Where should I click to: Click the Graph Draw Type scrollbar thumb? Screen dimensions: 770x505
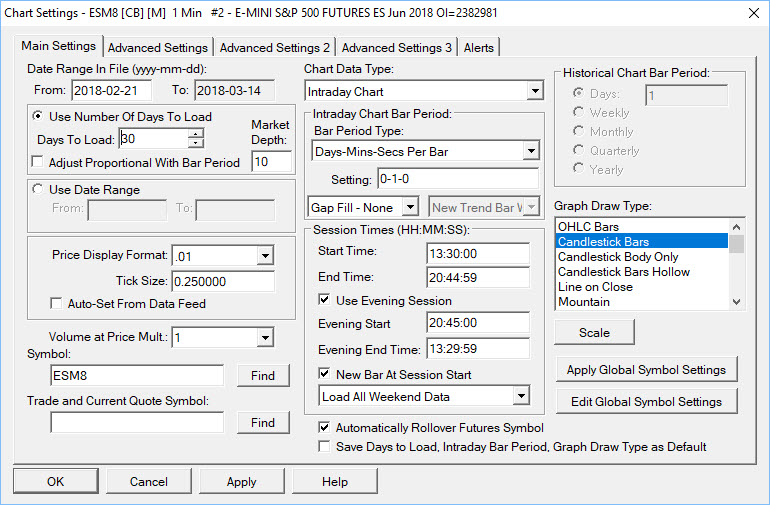[736, 244]
